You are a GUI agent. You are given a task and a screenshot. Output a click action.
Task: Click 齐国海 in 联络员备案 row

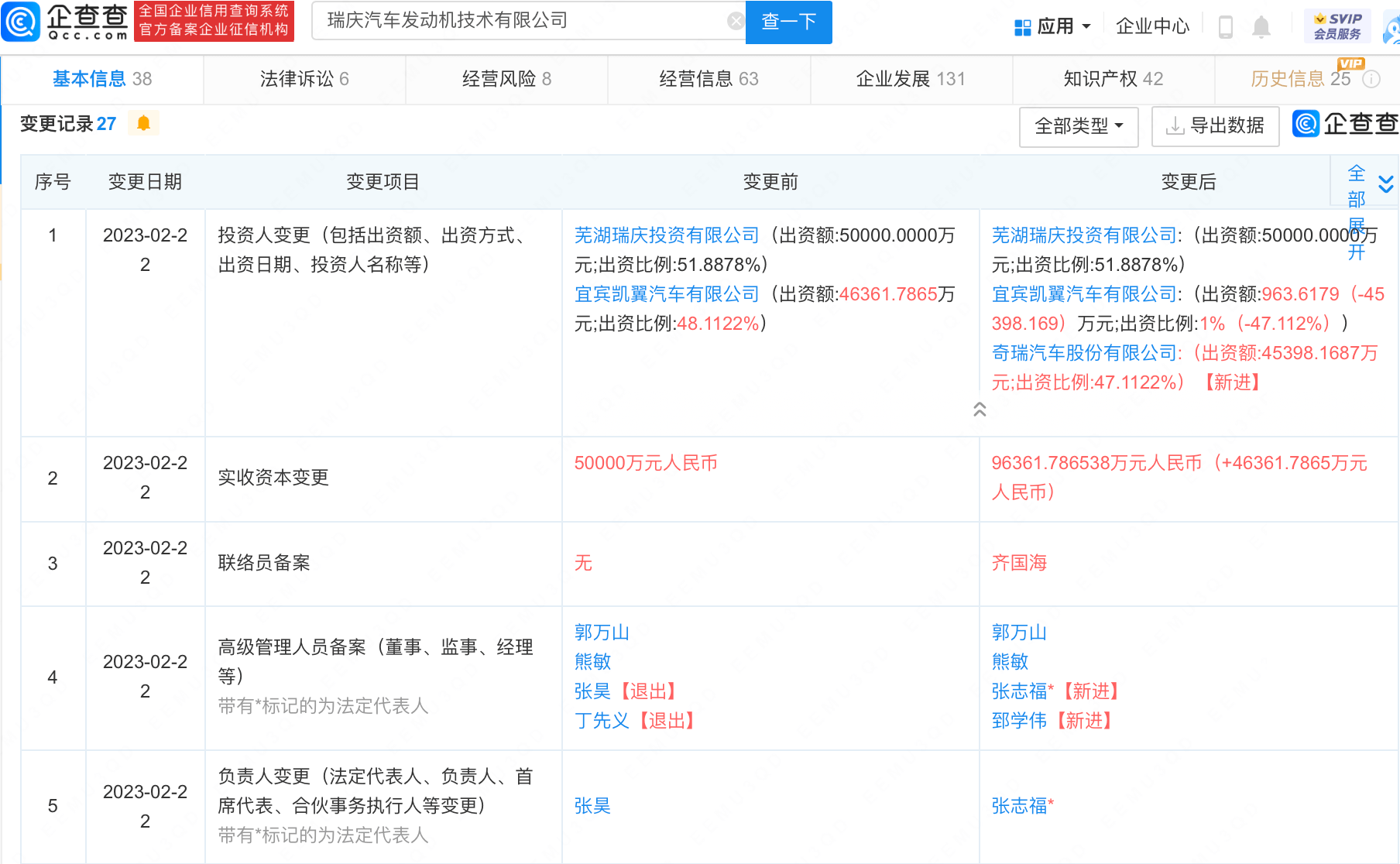(x=1019, y=563)
